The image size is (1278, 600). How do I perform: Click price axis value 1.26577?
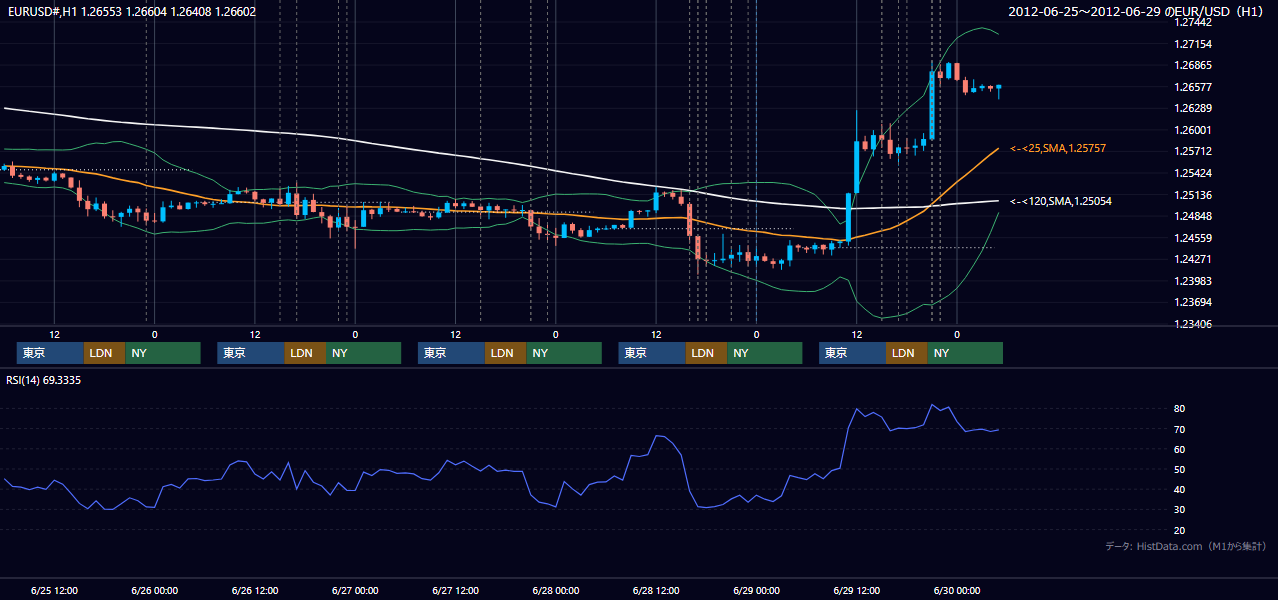(x=1193, y=87)
